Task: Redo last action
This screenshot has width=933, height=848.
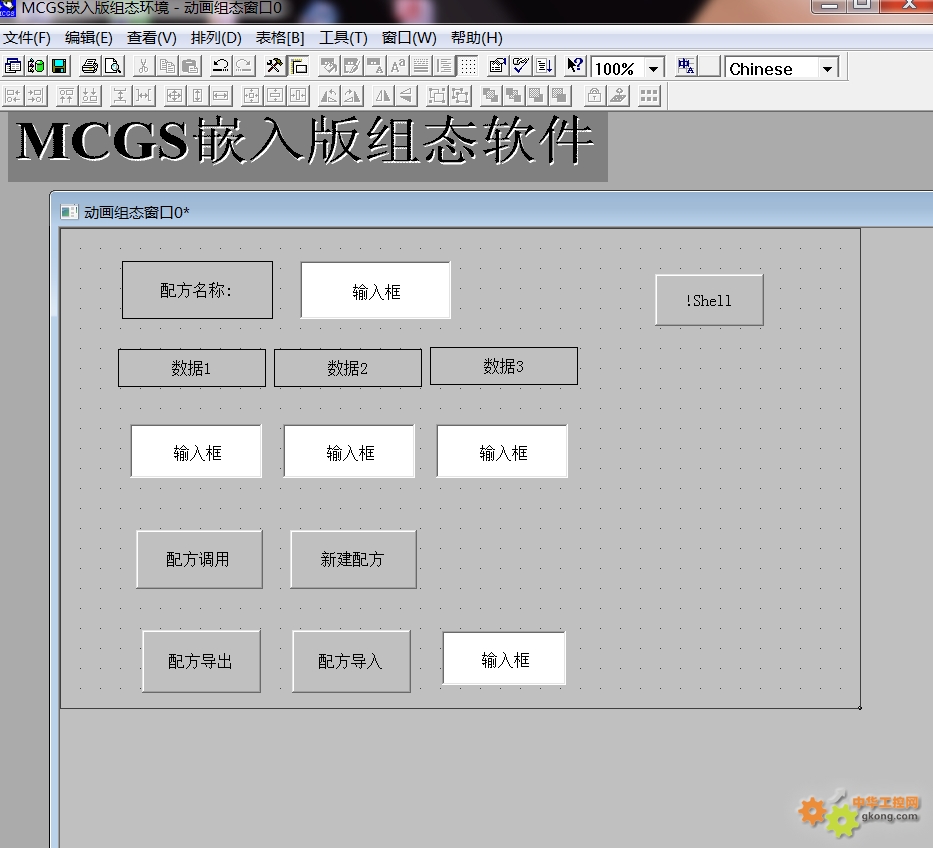Action: 244,66
